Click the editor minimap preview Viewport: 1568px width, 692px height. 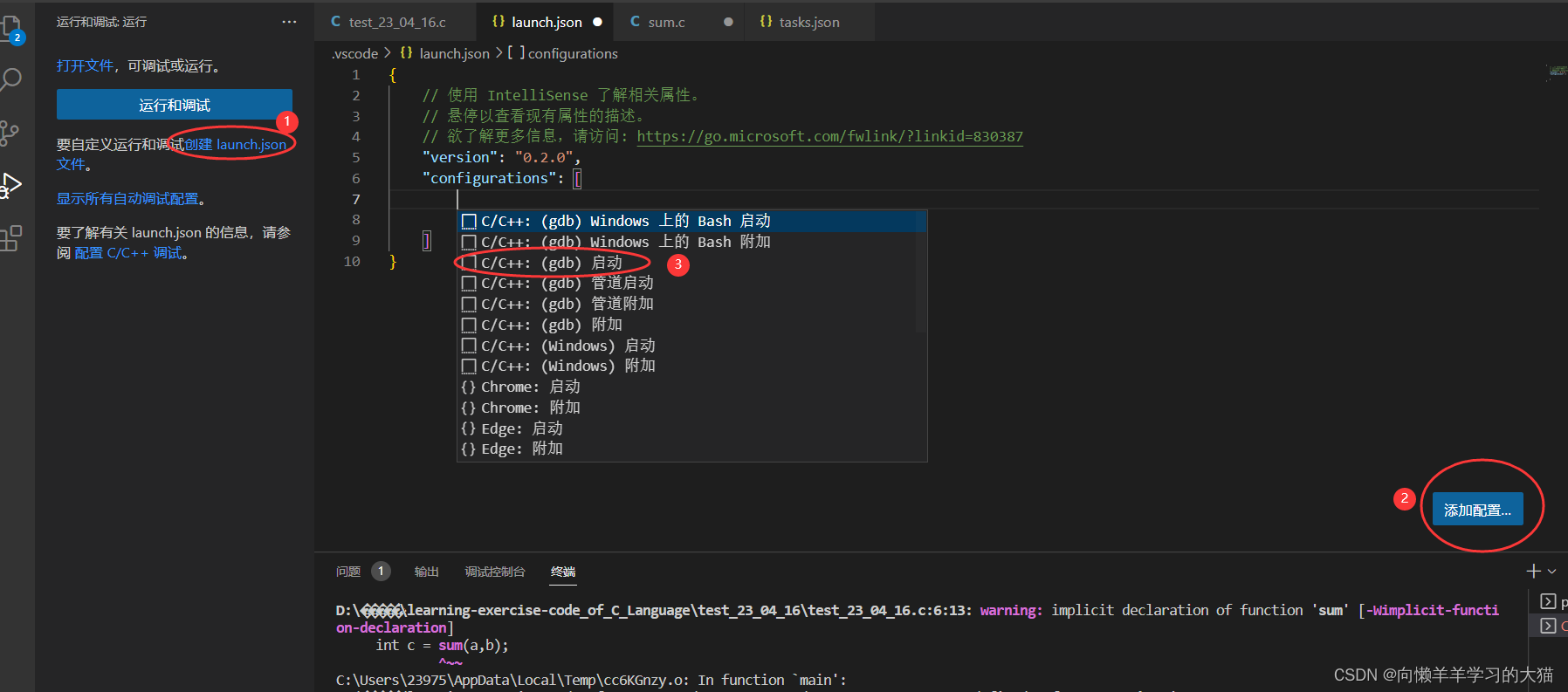tap(1557, 71)
